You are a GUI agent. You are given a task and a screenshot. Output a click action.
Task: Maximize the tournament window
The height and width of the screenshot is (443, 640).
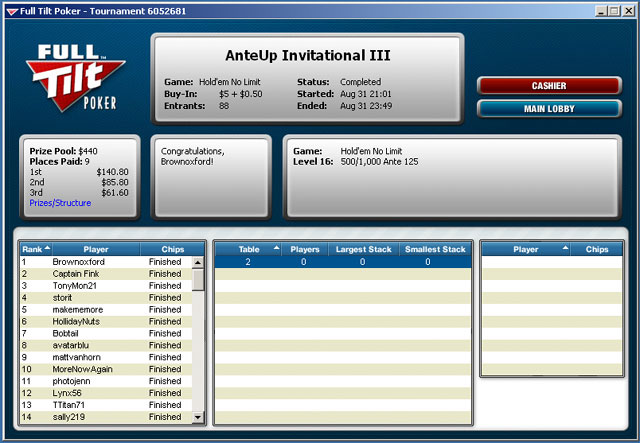(x=614, y=11)
